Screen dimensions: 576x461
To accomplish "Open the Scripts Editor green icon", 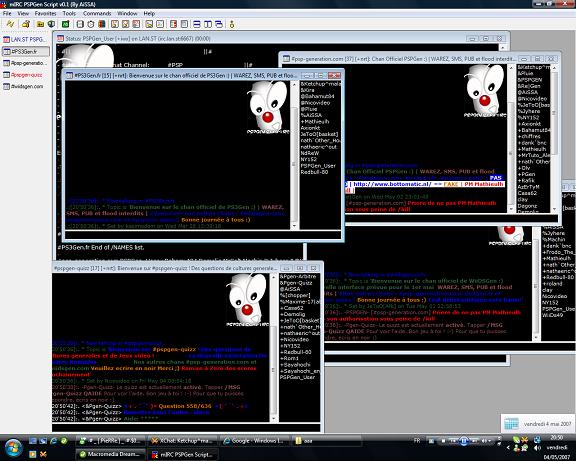I will pos(65,24).
